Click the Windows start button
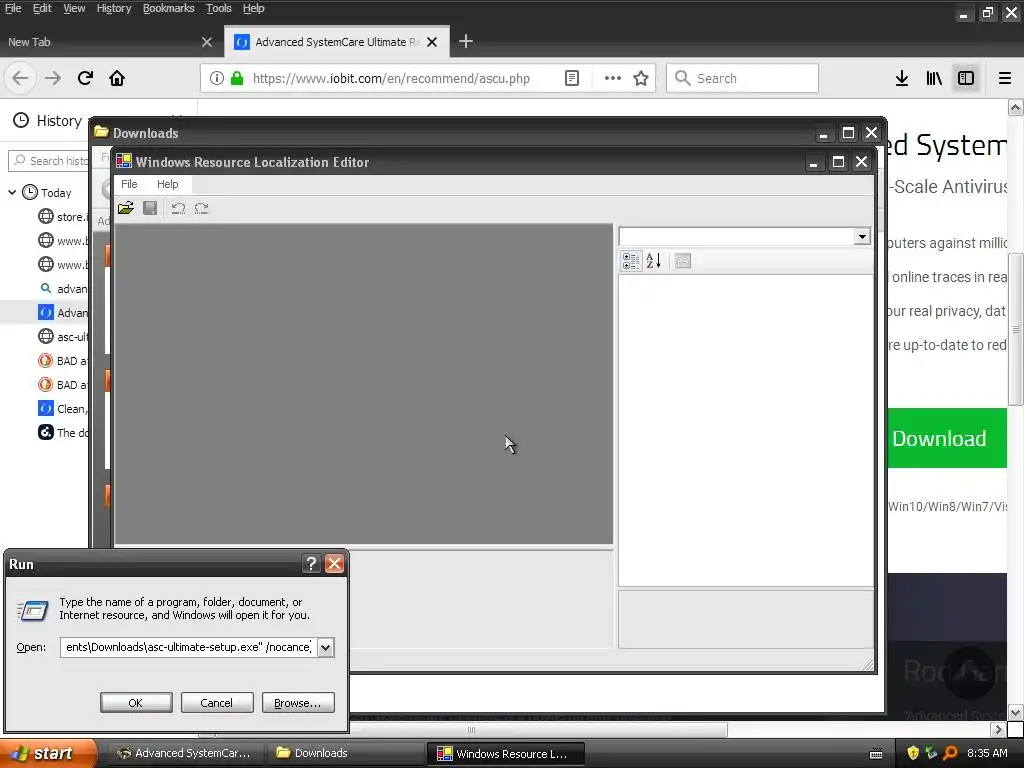This screenshot has width=1024, height=768. coord(47,754)
